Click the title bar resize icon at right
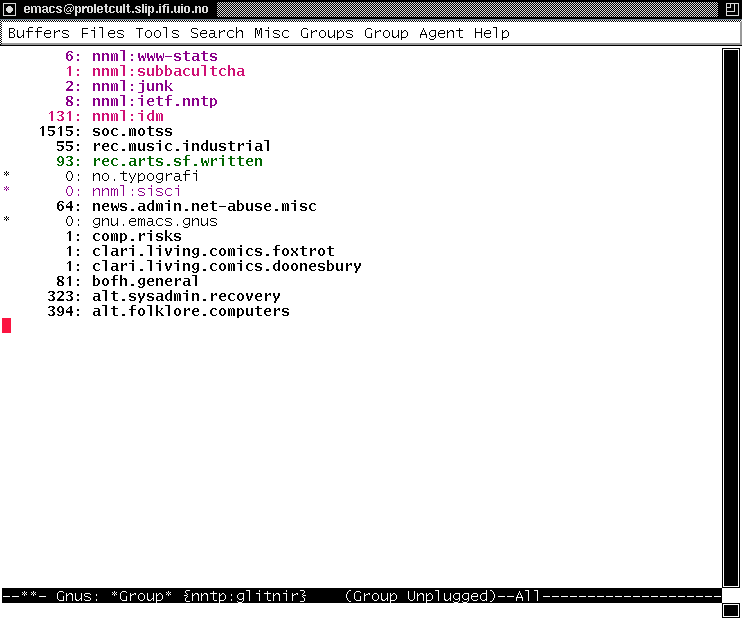This screenshot has height=620, width=742. tap(732, 9)
